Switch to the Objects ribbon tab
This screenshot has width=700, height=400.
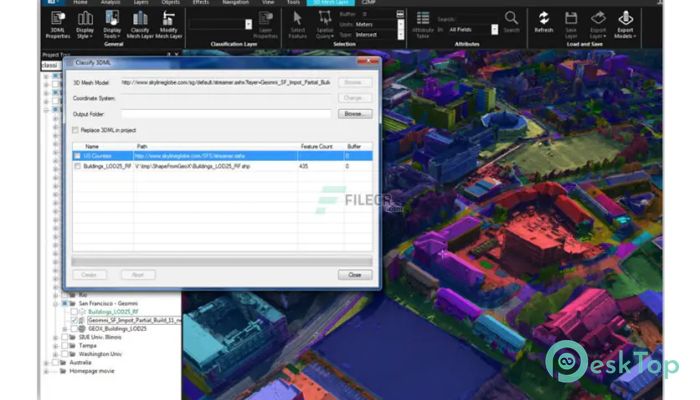click(x=171, y=2)
